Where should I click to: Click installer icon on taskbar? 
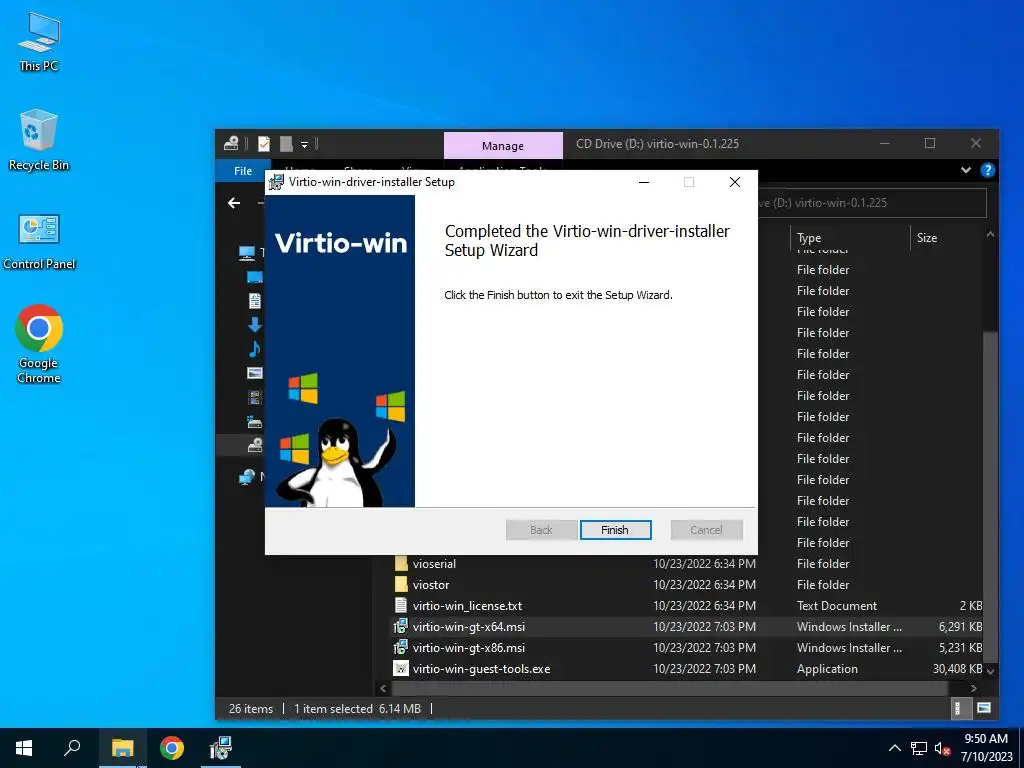[221, 748]
